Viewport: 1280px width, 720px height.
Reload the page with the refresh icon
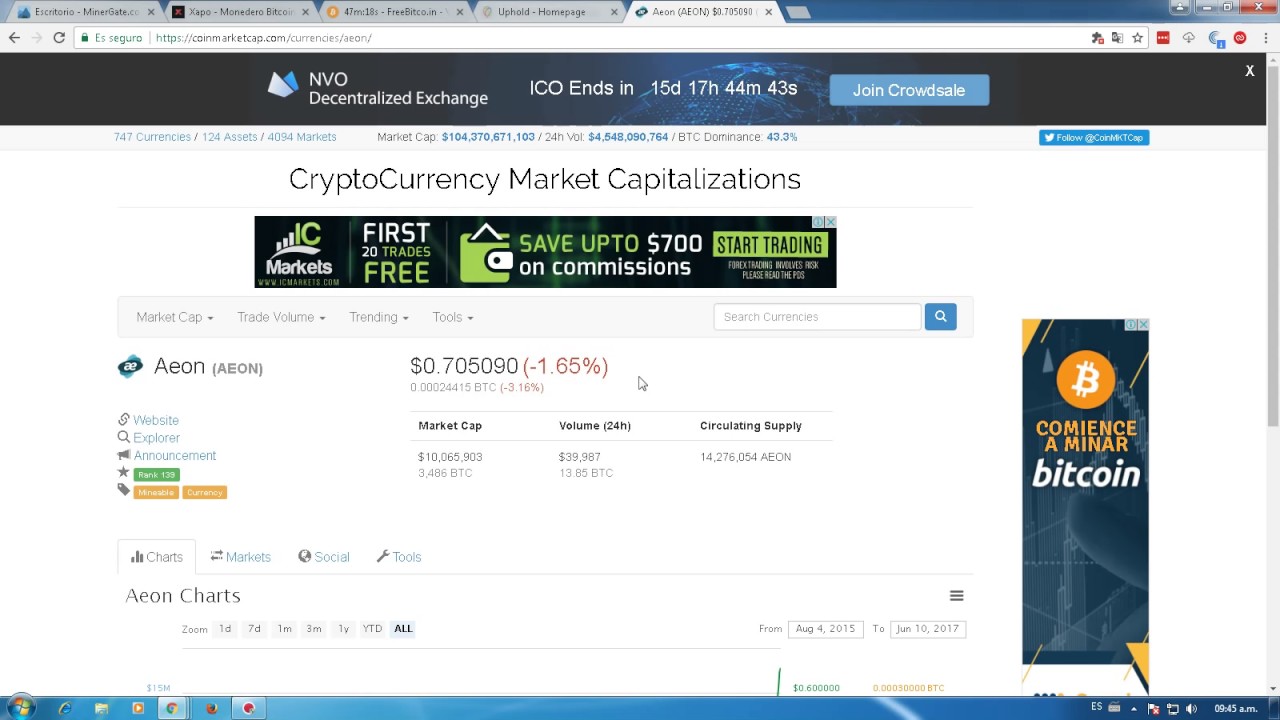tap(59, 38)
